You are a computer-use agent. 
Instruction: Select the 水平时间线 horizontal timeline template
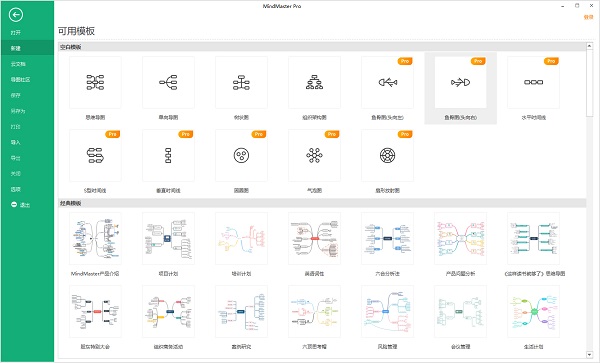(533, 82)
